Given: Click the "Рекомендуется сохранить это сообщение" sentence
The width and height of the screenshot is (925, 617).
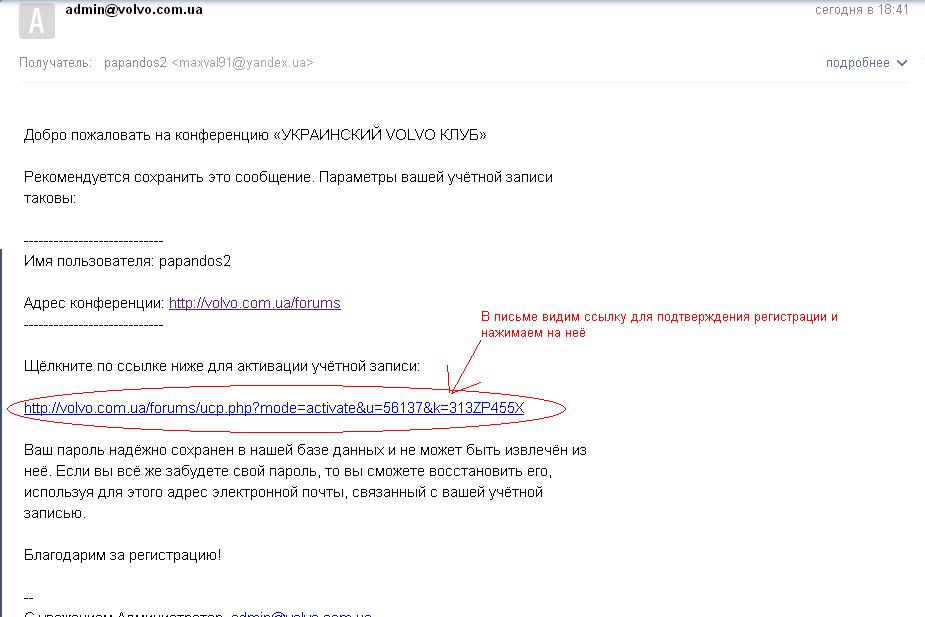Looking at the screenshot, I should tap(288, 177).
